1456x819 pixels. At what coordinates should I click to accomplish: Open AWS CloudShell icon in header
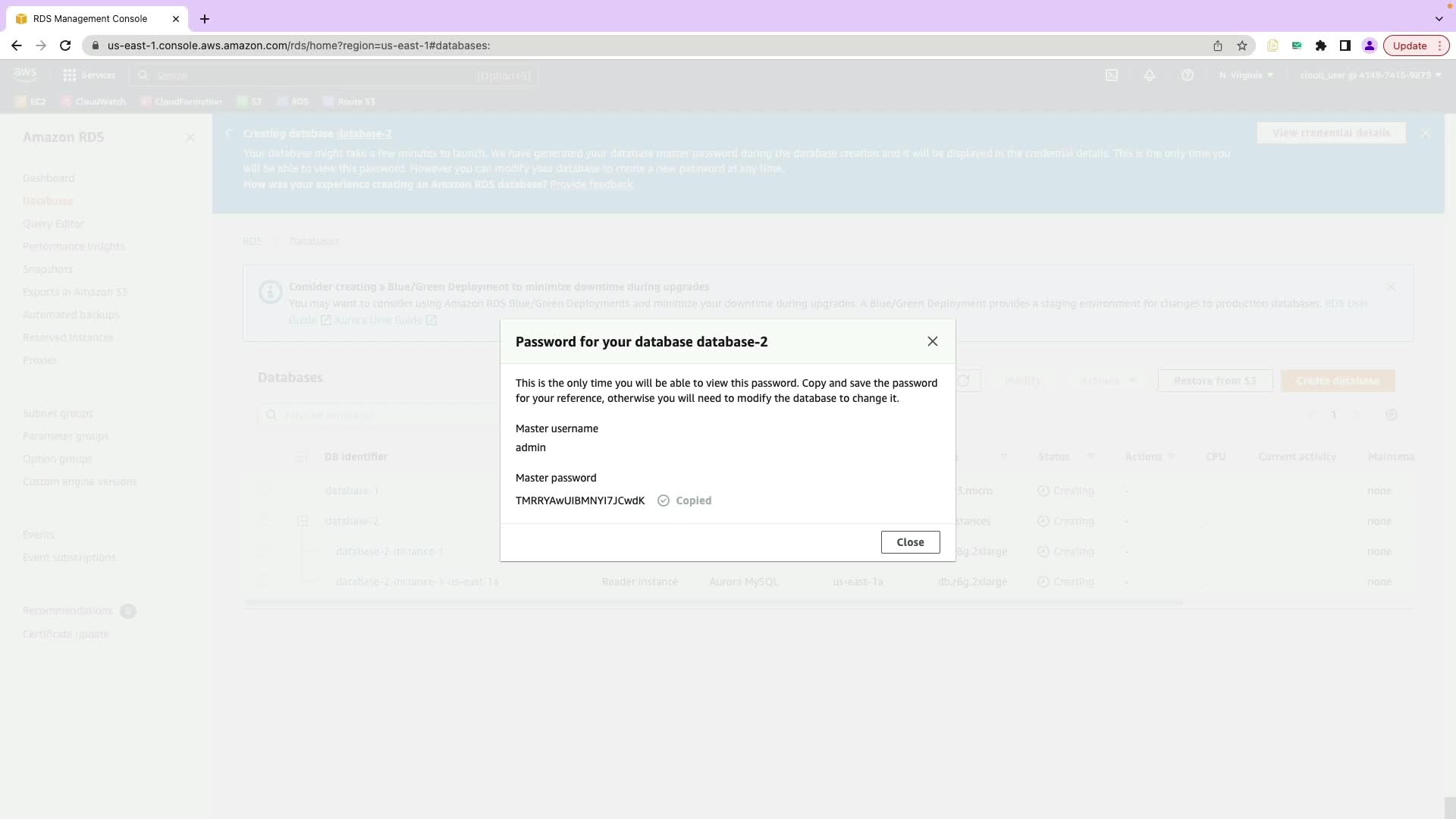click(1112, 75)
